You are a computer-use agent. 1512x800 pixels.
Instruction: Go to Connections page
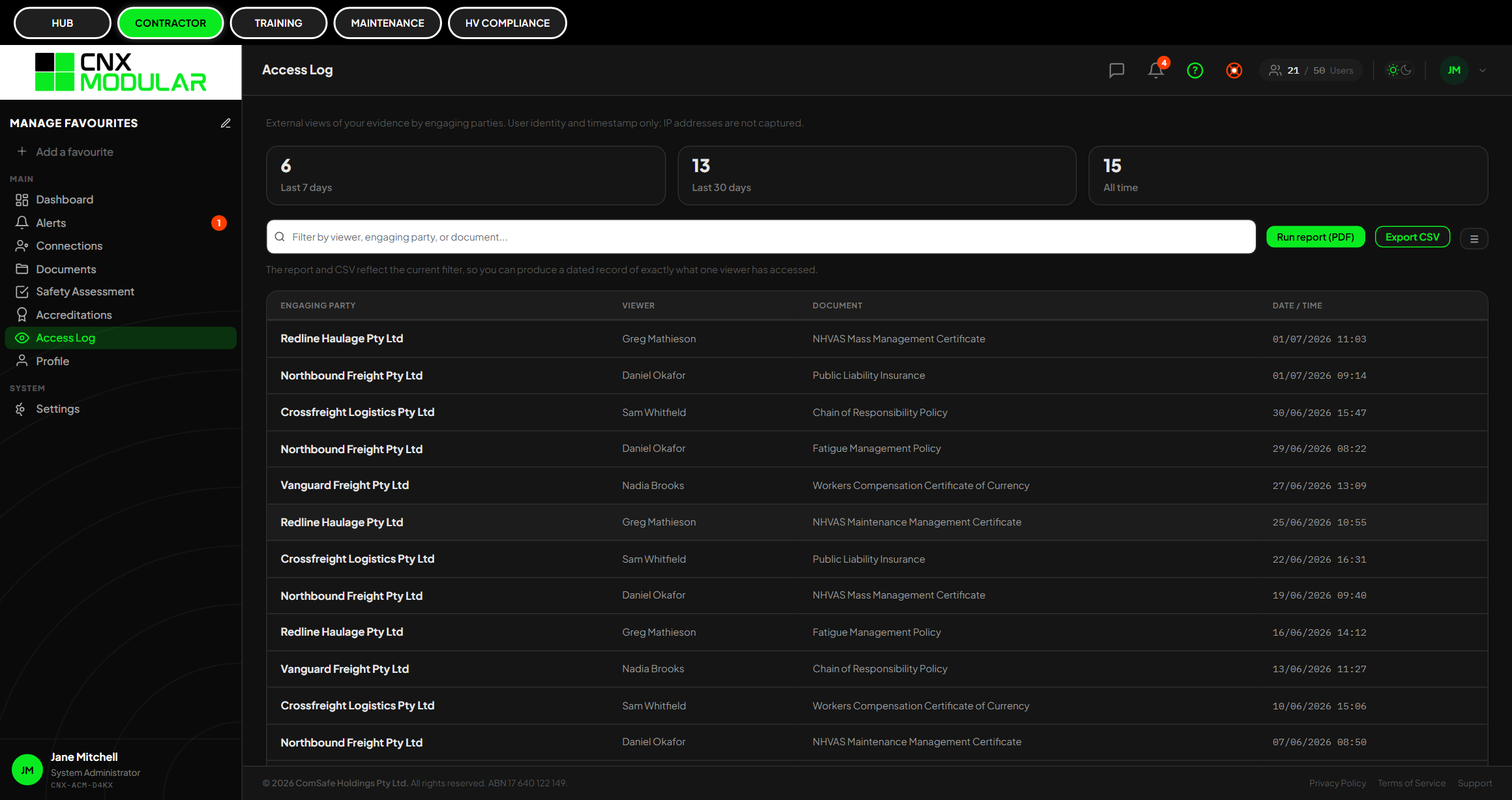(x=121, y=246)
